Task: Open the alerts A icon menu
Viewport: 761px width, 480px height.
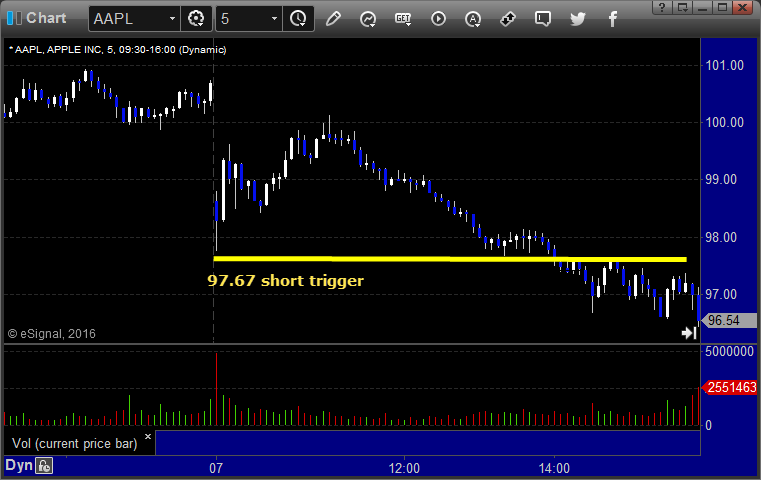Action: click(473, 19)
